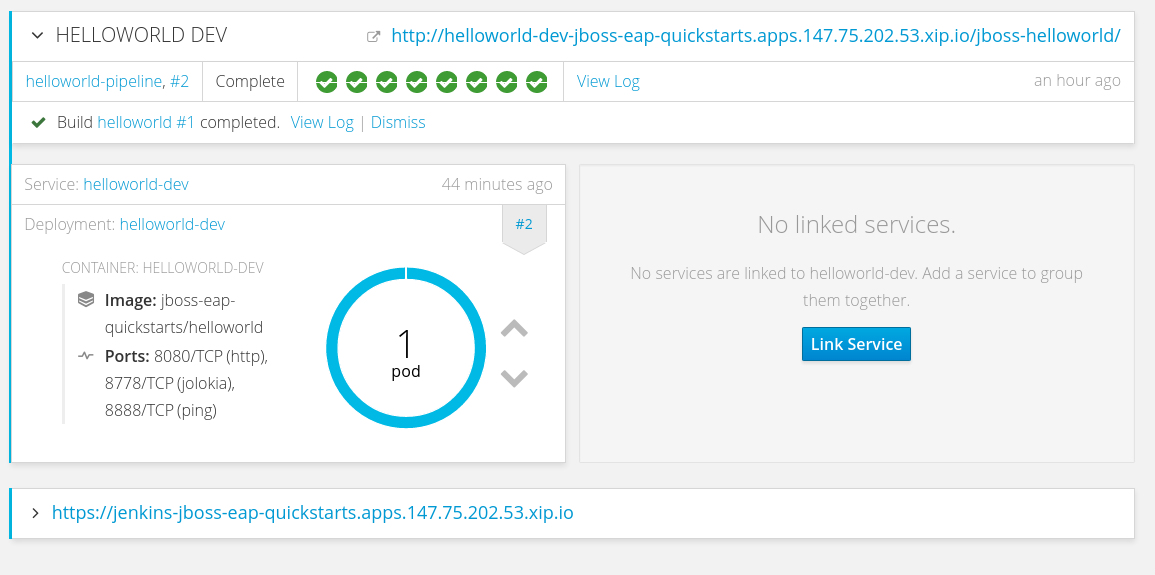The width and height of the screenshot is (1155, 575).
Task: Click the 'an hour ago' timestamp
Action: click(1077, 80)
